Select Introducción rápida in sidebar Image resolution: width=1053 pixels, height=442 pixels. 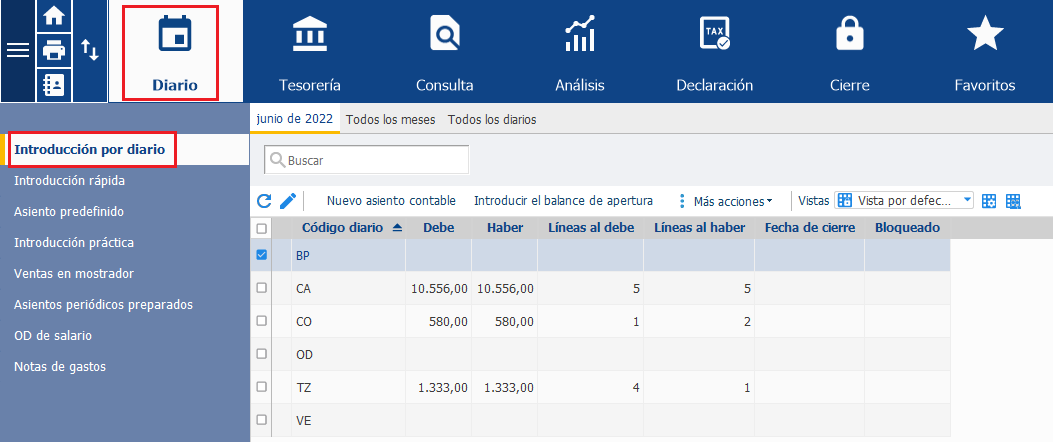(70, 181)
